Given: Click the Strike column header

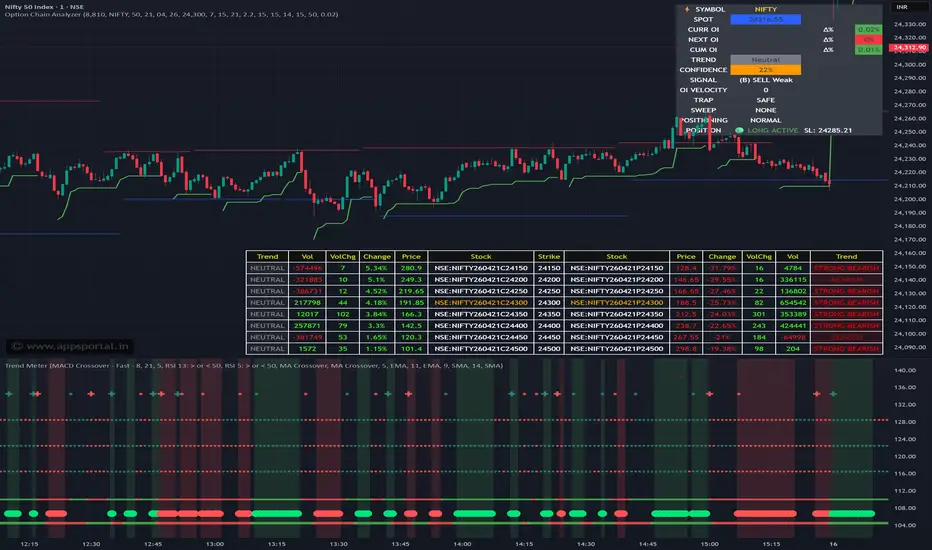Looking at the screenshot, I should [549, 257].
